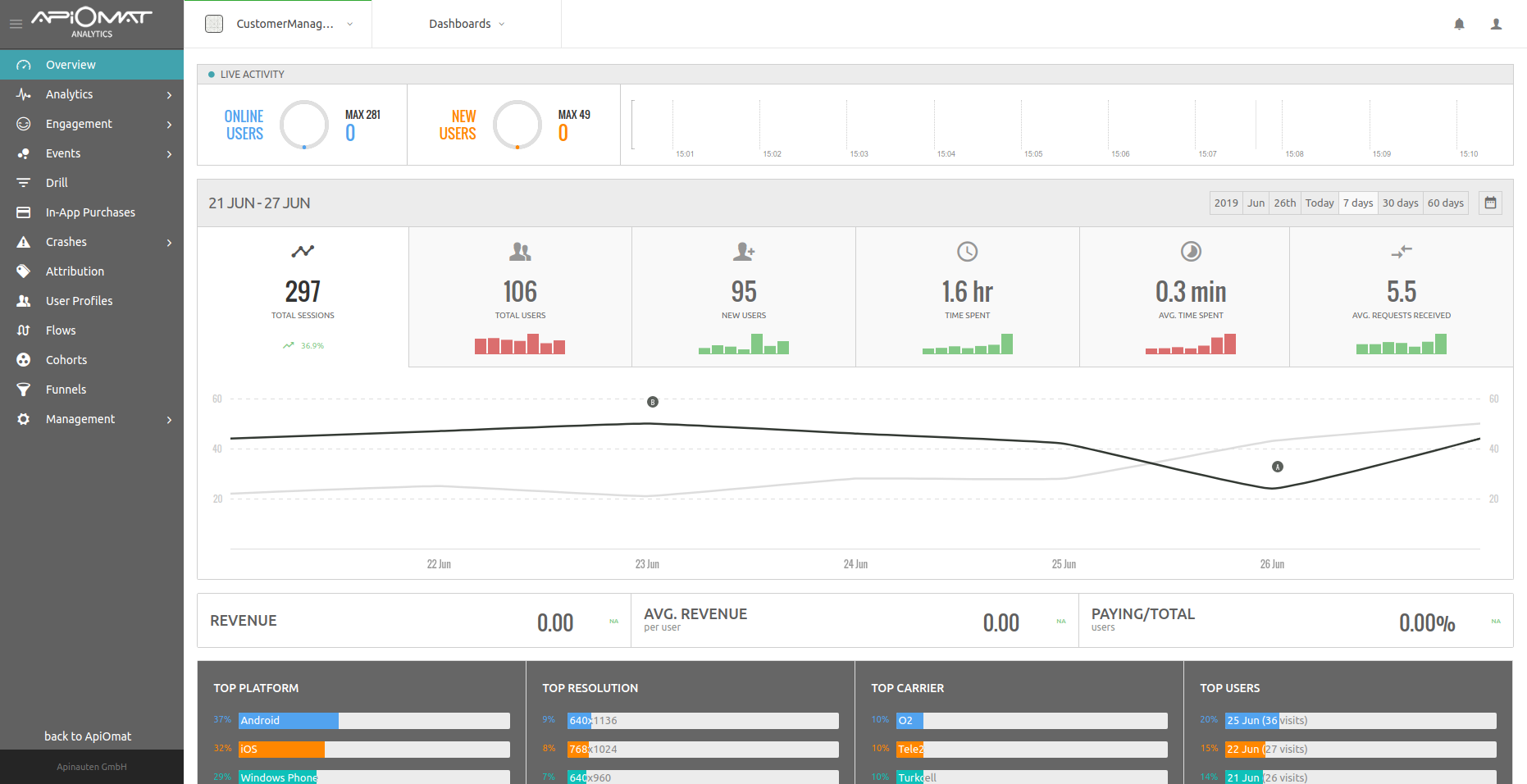Switch to the Time Spent metric tab
The image size is (1527, 784).
[x=968, y=297]
